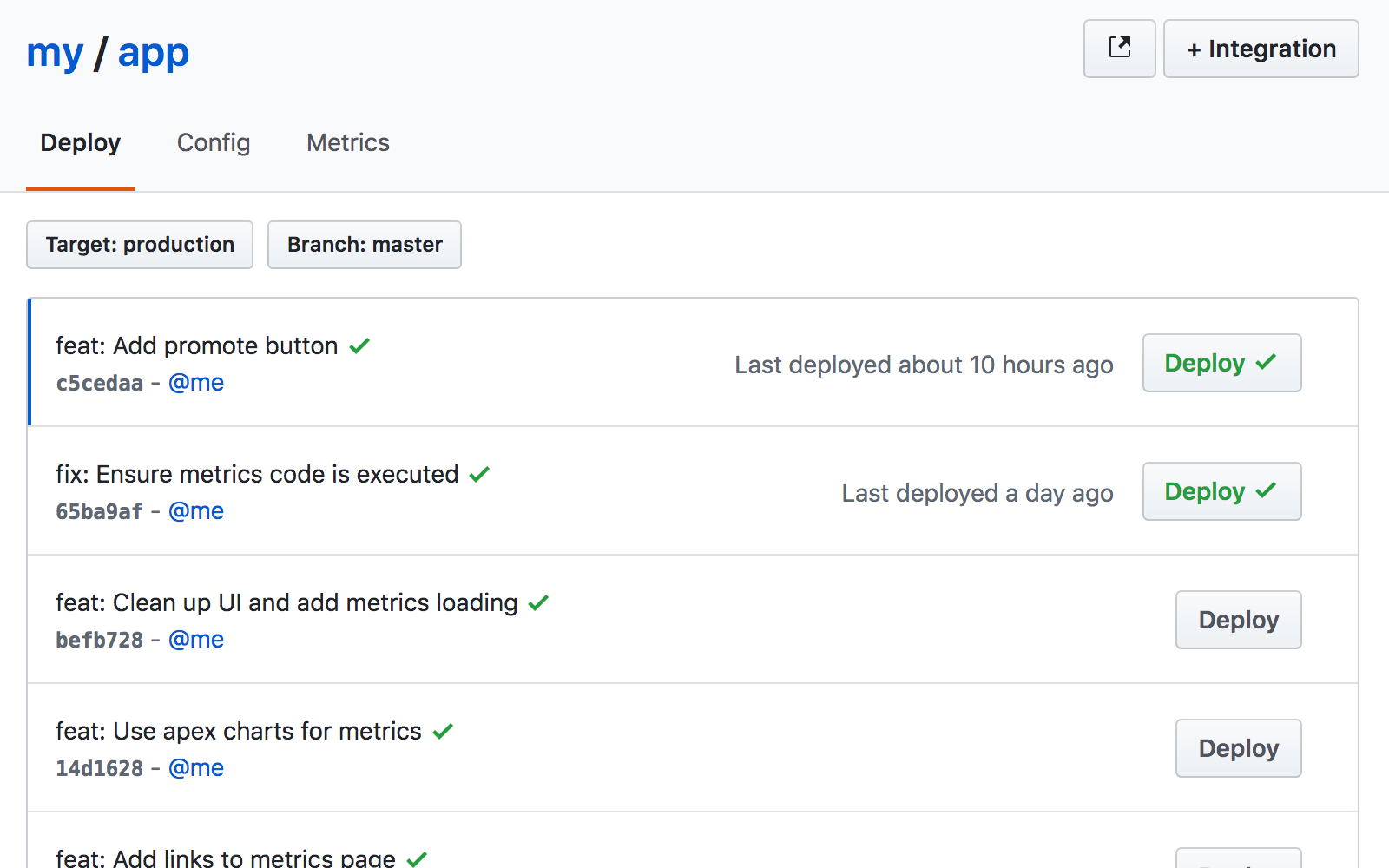Open the Target: production selector
This screenshot has height=868, width=1389.
point(140,245)
